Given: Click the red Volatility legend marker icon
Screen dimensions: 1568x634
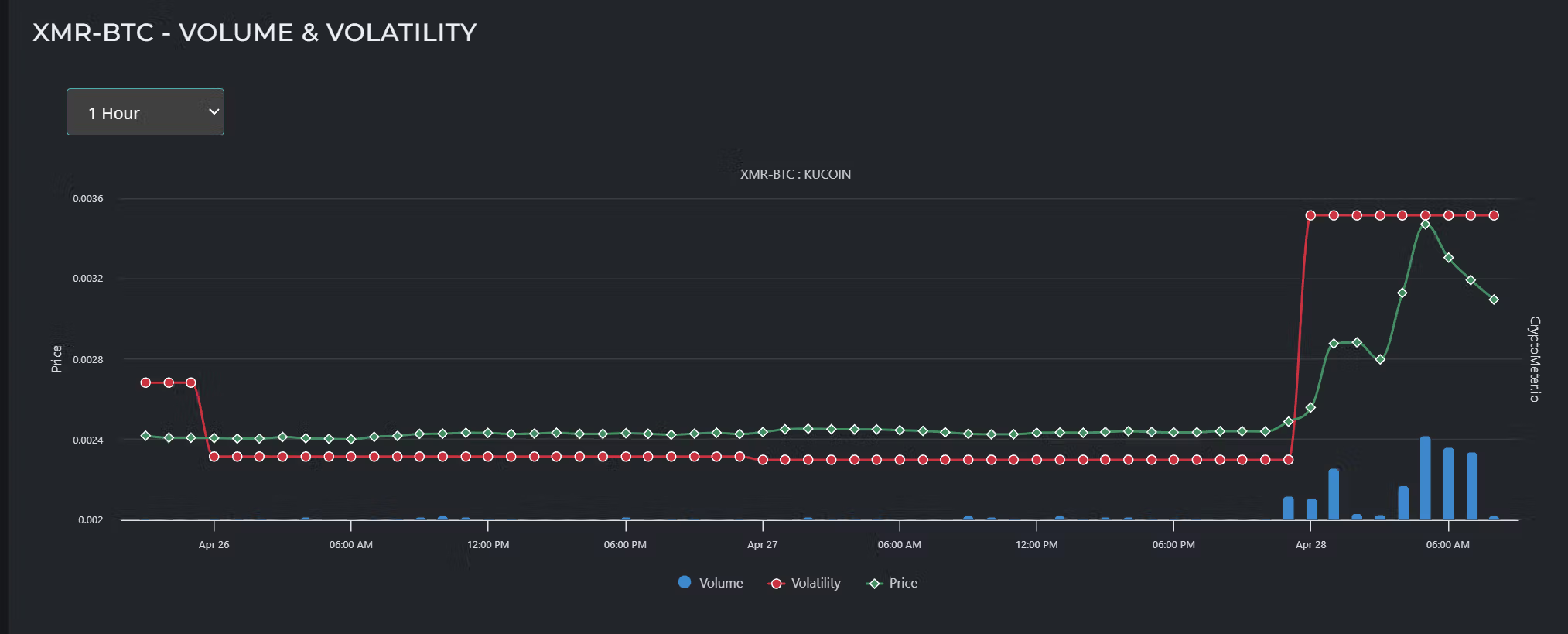Looking at the screenshot, I should (x=777, y=584).
